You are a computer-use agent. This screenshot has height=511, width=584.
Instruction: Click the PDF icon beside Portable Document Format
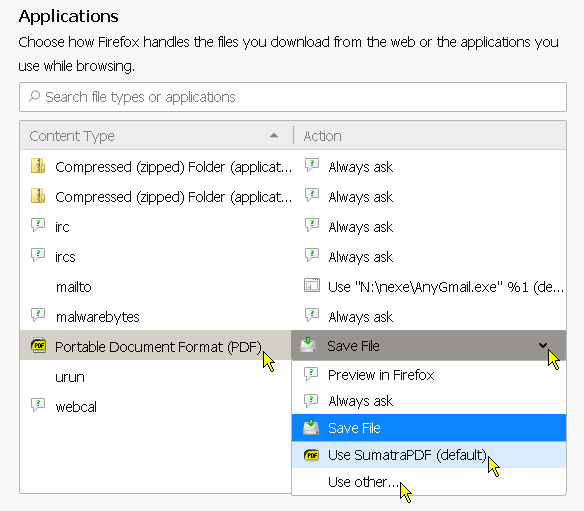tap(38, 345)
